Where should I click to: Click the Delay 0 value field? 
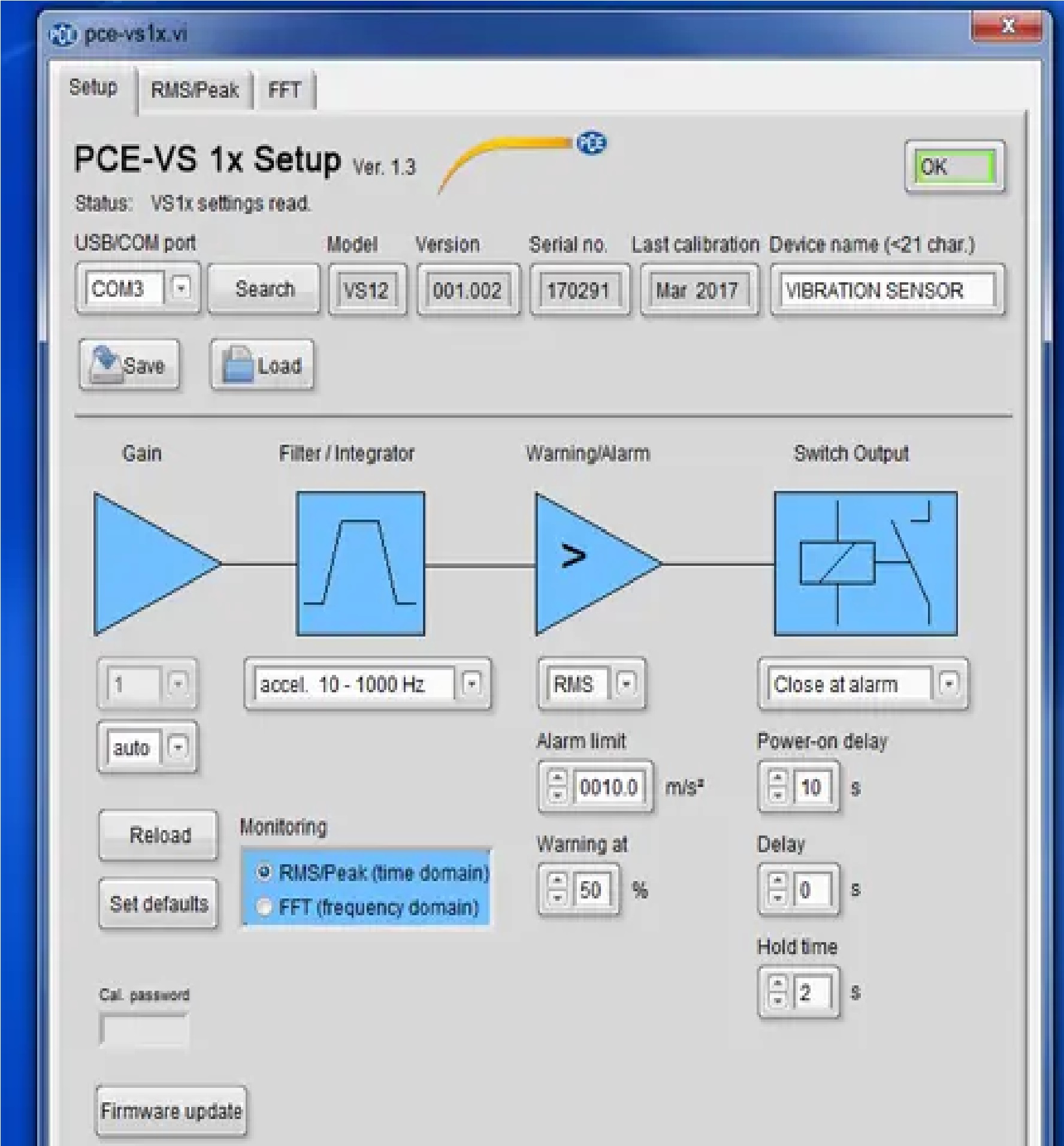(812, 889)
